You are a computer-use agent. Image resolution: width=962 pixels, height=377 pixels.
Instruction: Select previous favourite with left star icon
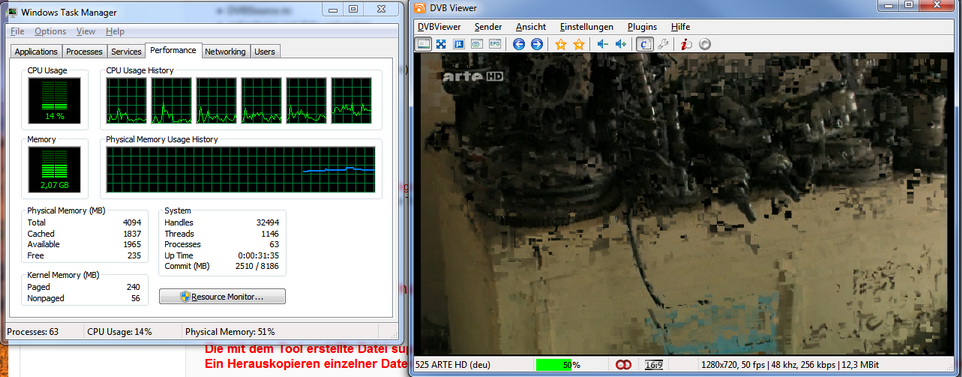coord(561,44)
